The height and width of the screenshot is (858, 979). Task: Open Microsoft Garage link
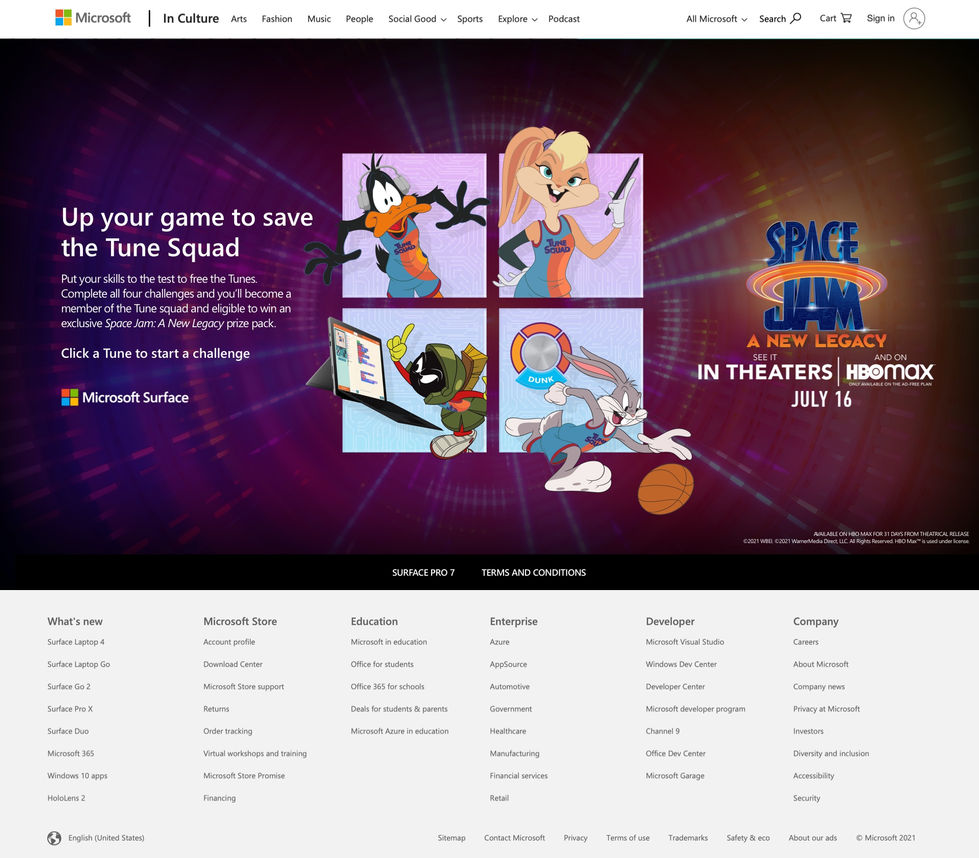(x=675, y=776)
